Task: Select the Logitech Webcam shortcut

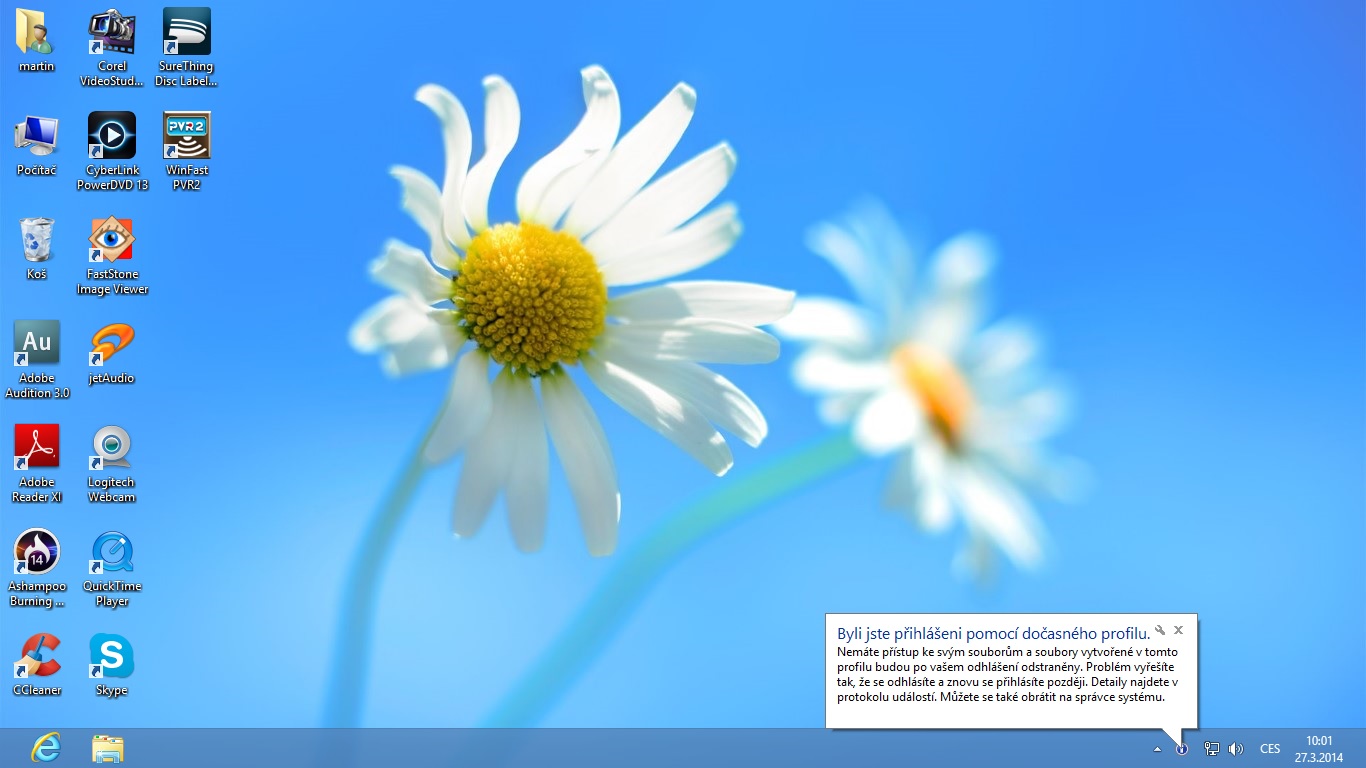Action: [112, 463]
